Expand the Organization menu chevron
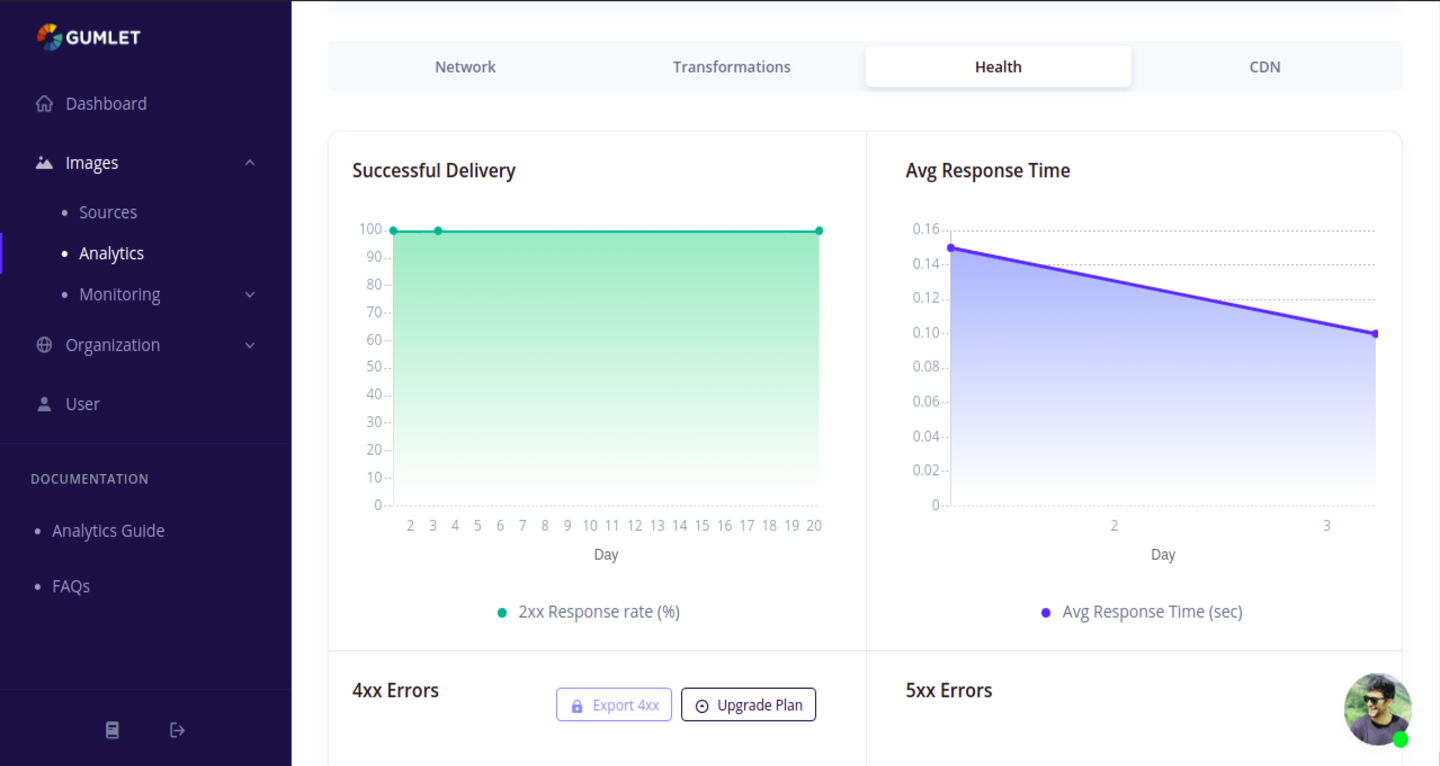This screenshot has width=1440, height=766. pyautogui.click(x=250, y=345)
